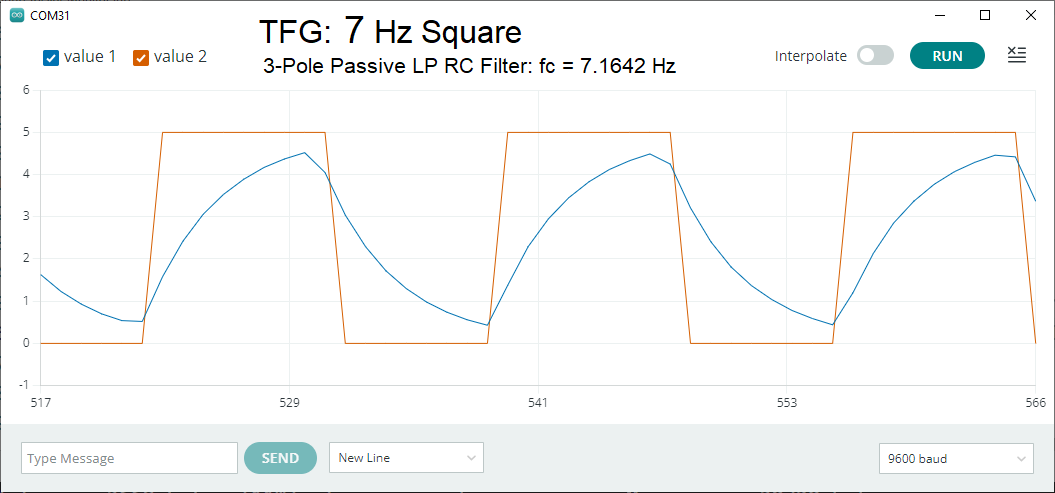1055x493 pixels.
Task: Uncheck the orange value 2 checkbox
Action: [x=141, y=58]
